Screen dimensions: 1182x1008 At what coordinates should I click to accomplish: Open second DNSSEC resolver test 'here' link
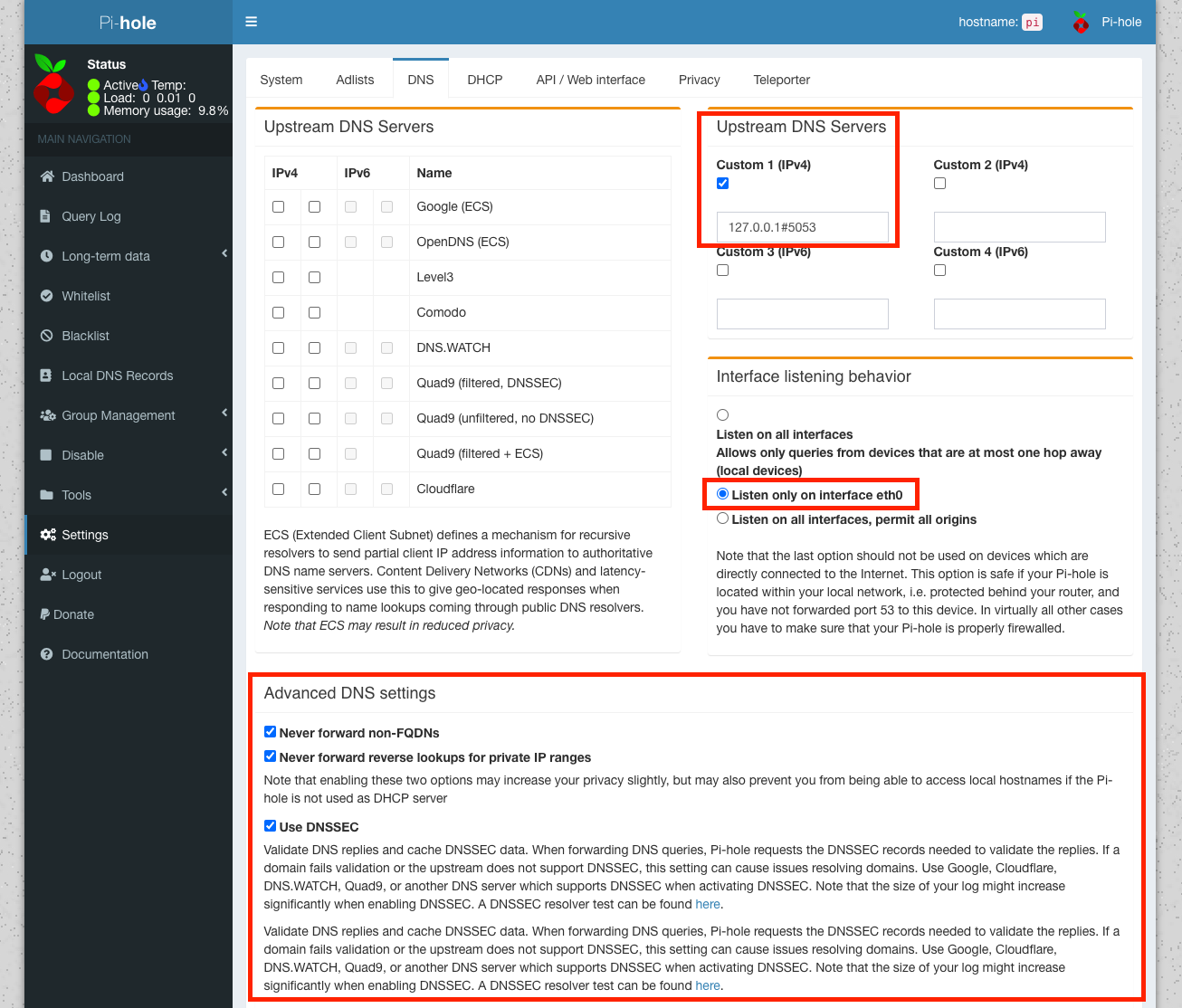[708, 985]
